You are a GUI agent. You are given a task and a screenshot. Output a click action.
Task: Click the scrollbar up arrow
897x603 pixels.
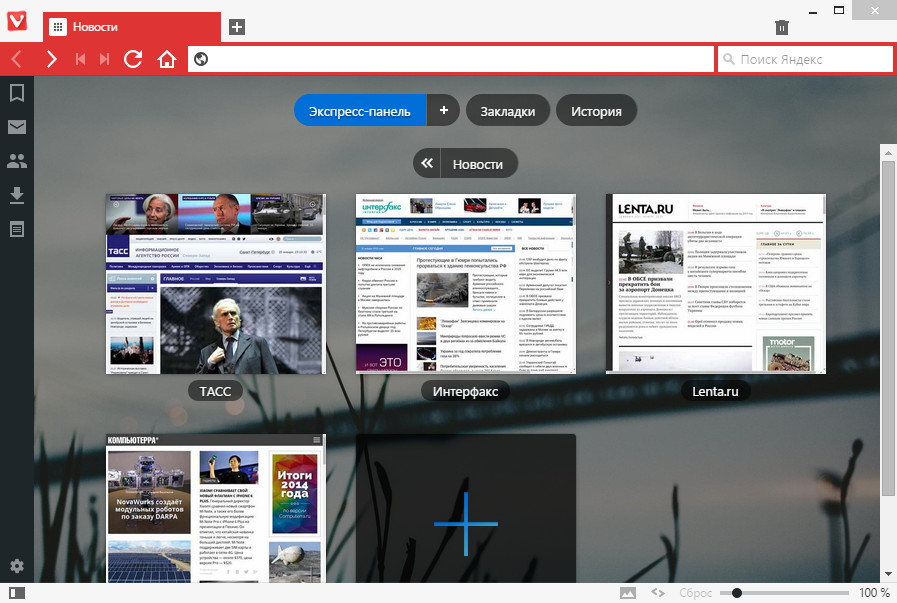pyautogui.click(x=888, y=153)
